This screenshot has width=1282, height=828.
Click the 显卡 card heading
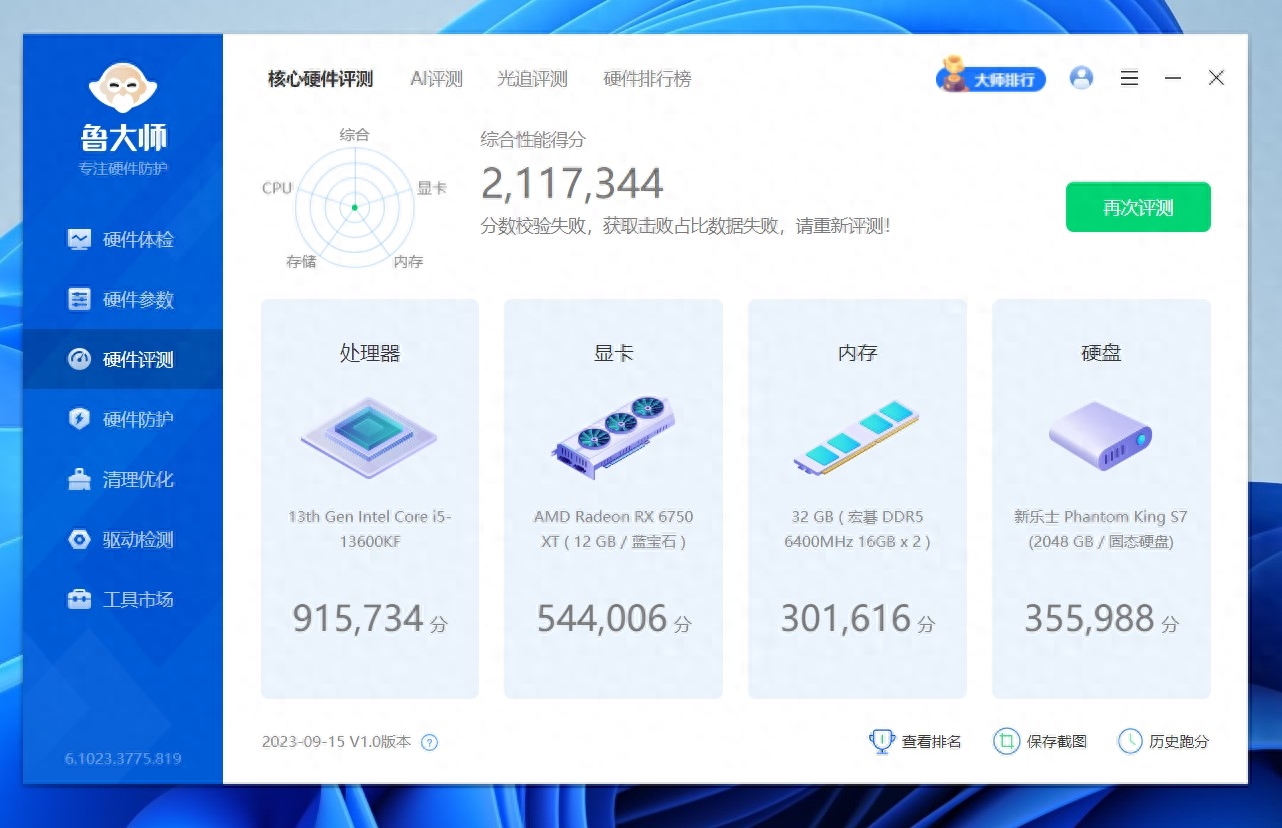pos(613,353)
